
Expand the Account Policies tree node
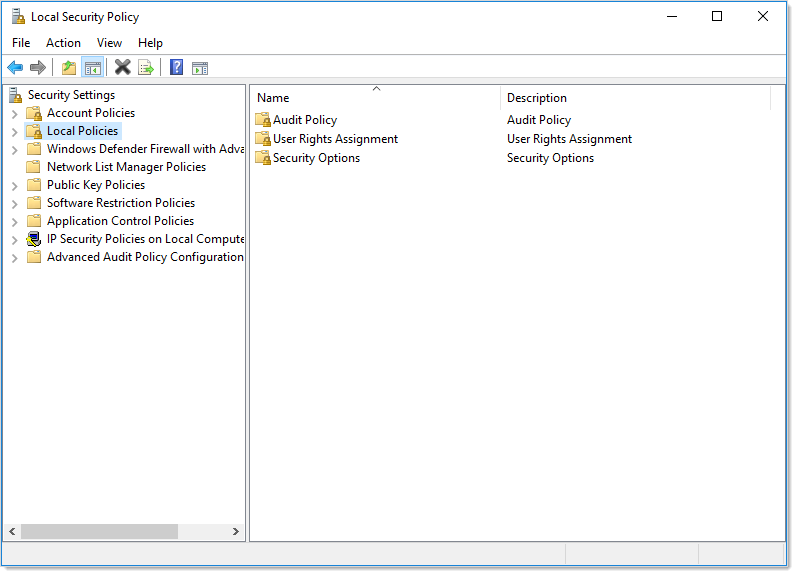(x=15, y=114)
